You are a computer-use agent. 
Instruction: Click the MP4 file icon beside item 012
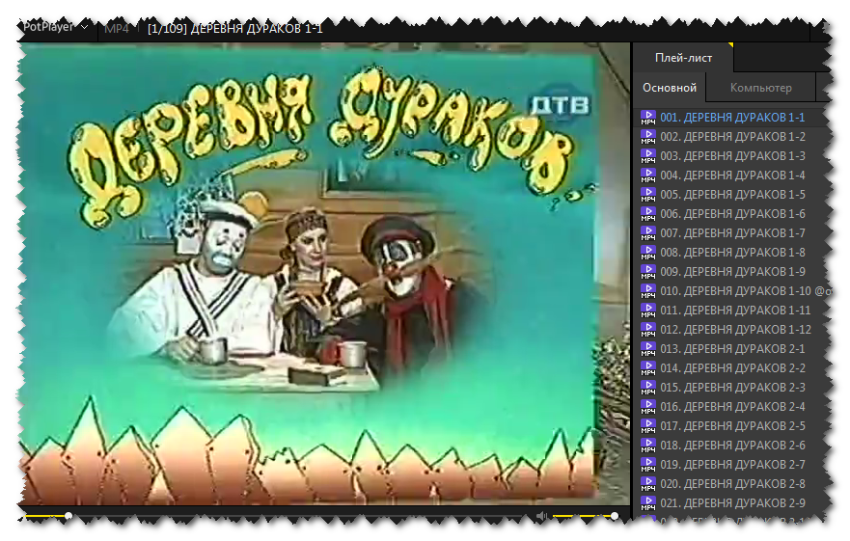(x=648, y=330)
